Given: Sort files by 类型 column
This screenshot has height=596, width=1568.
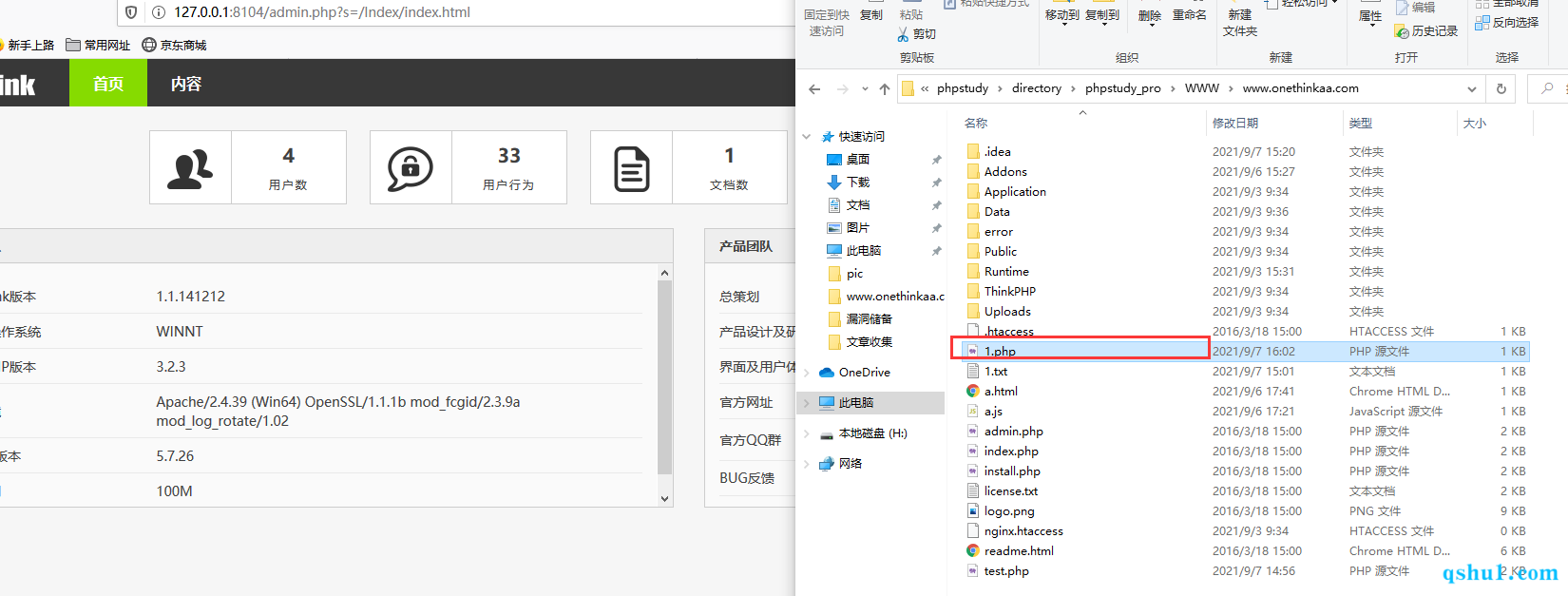Looking at the screenshot, I should [x=1361, y=124].
